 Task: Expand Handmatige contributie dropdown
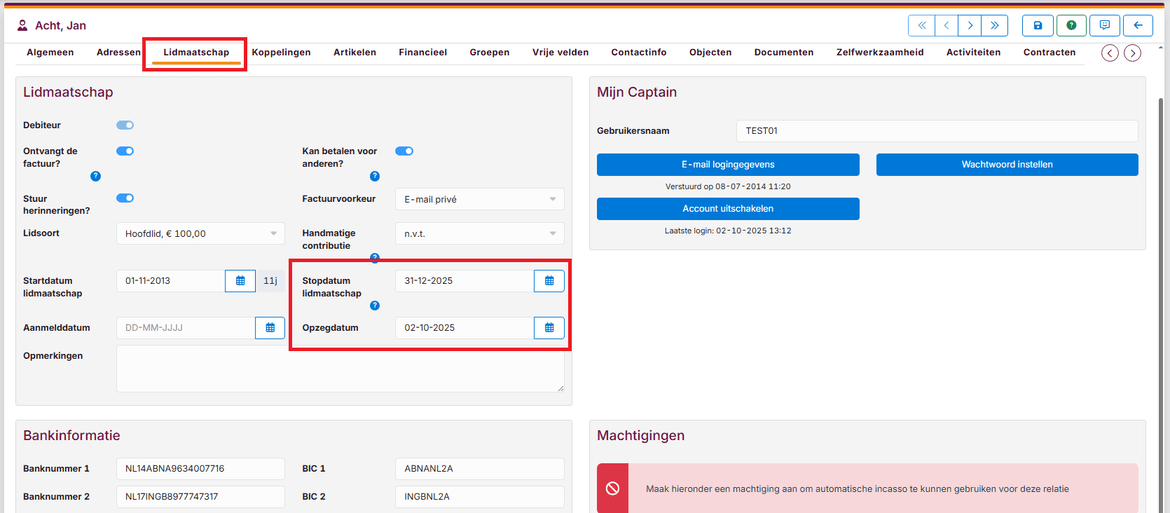click(479, 234)
